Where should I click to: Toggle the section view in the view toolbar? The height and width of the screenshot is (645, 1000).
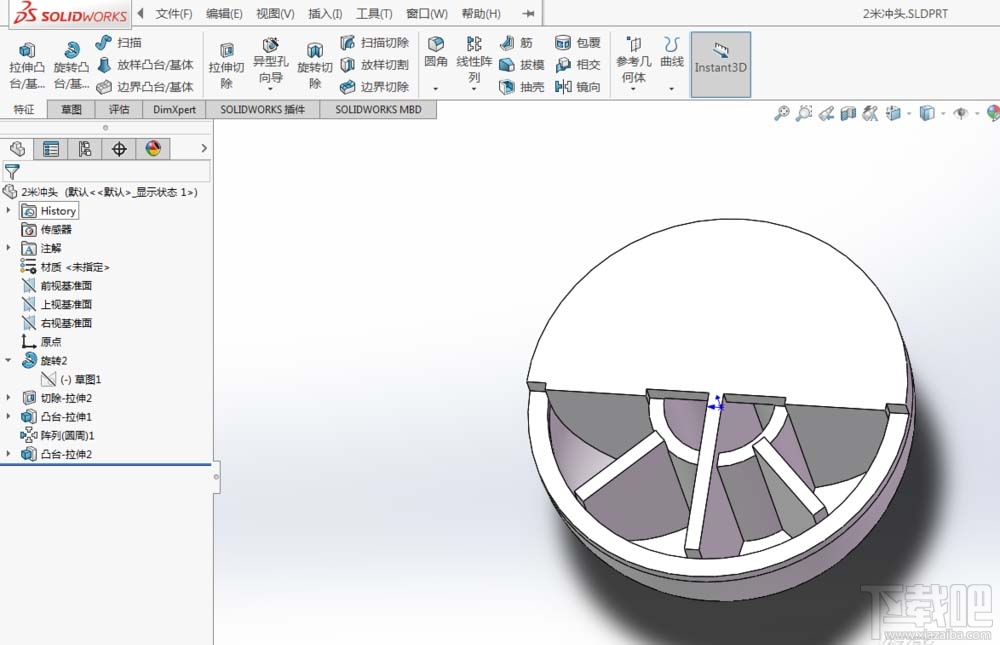click(x=847, y=114)
